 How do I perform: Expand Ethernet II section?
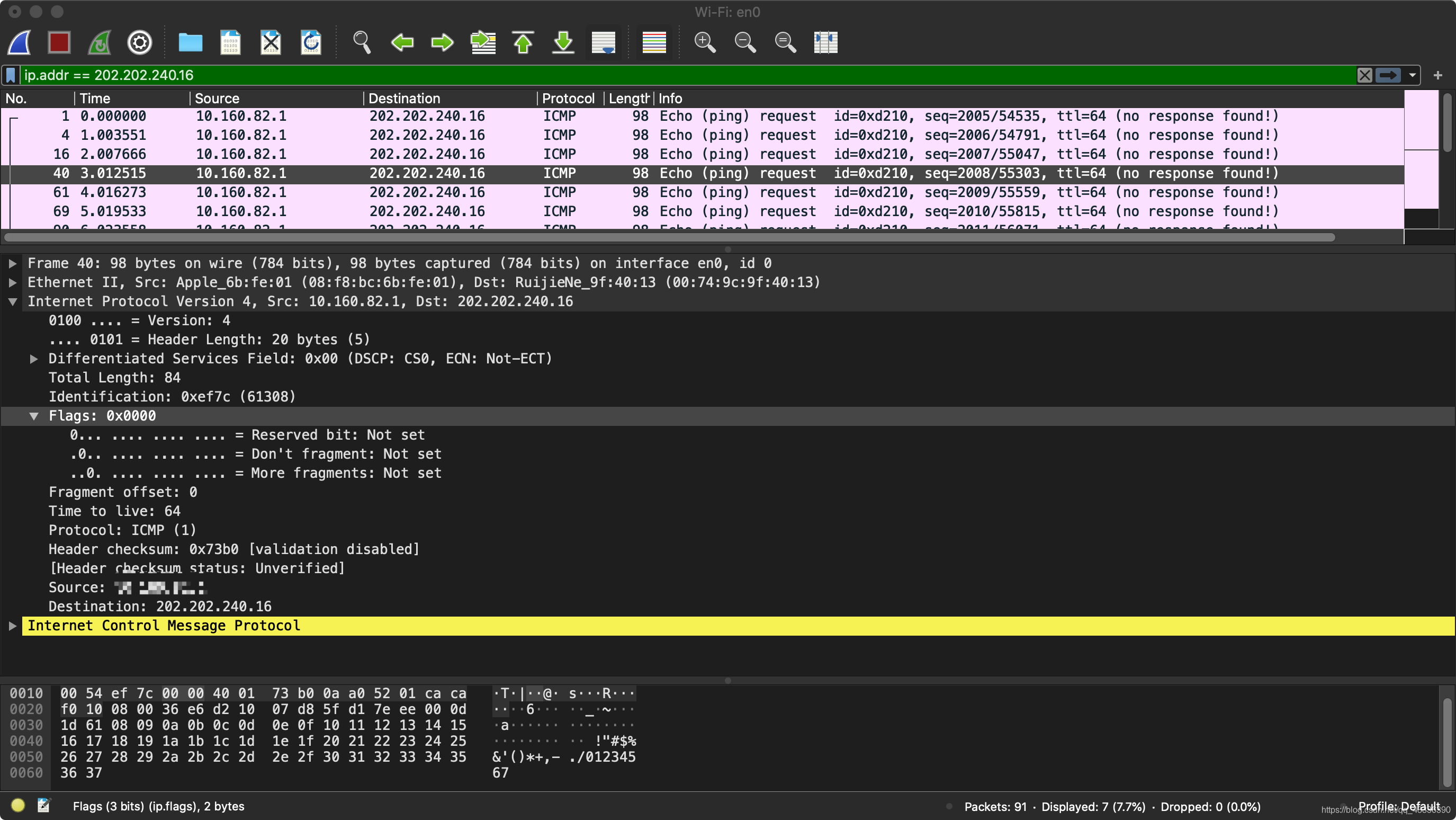coord(12,283)
